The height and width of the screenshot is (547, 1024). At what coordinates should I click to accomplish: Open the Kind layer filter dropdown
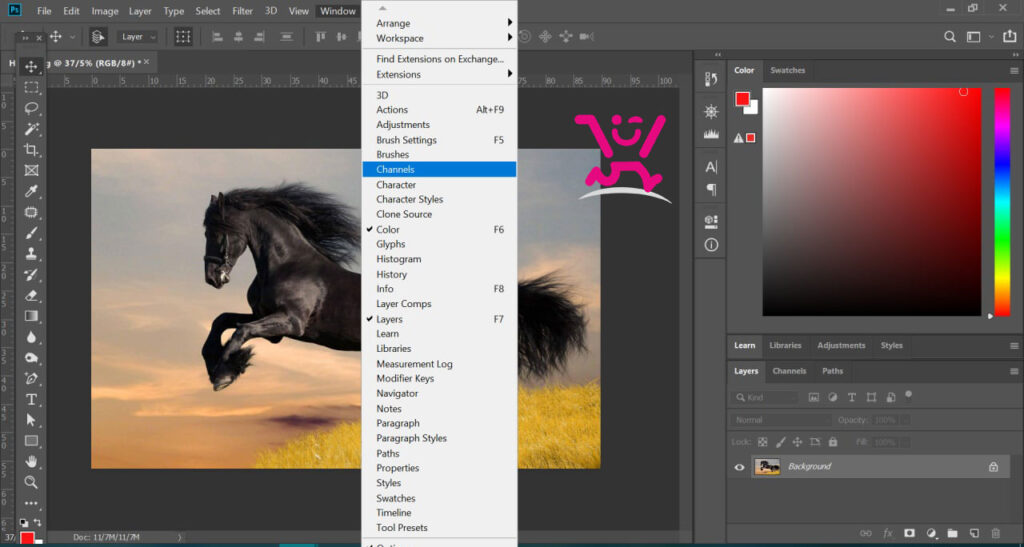coord(764,397)
